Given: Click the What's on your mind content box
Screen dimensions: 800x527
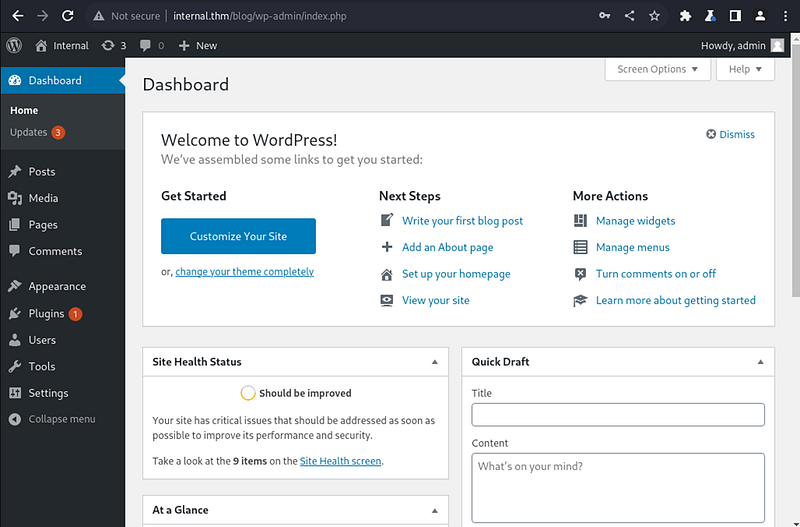Looking at the screenshot, I should click(618, 487).
